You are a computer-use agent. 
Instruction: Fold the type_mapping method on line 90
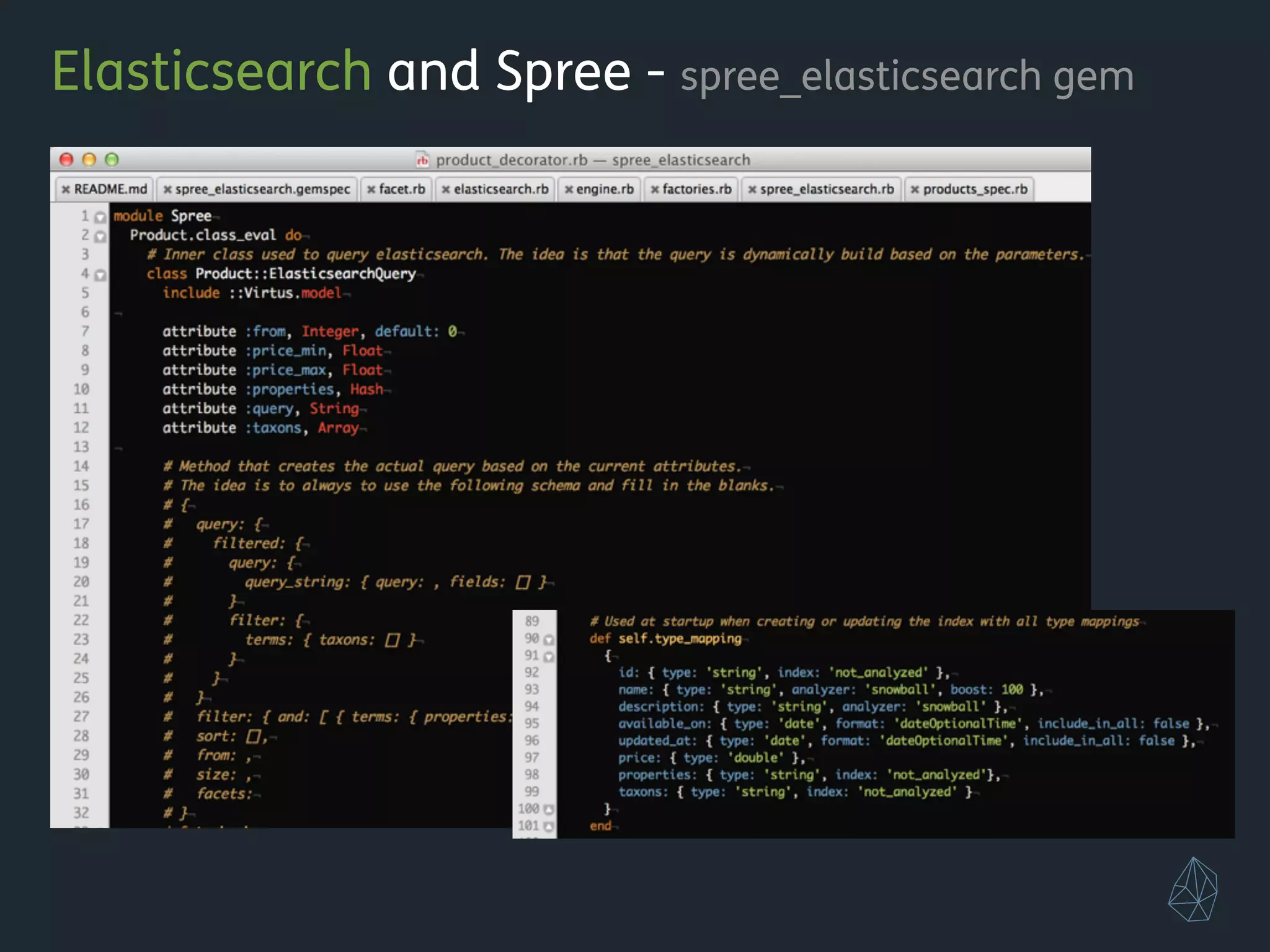coord(549,640)
